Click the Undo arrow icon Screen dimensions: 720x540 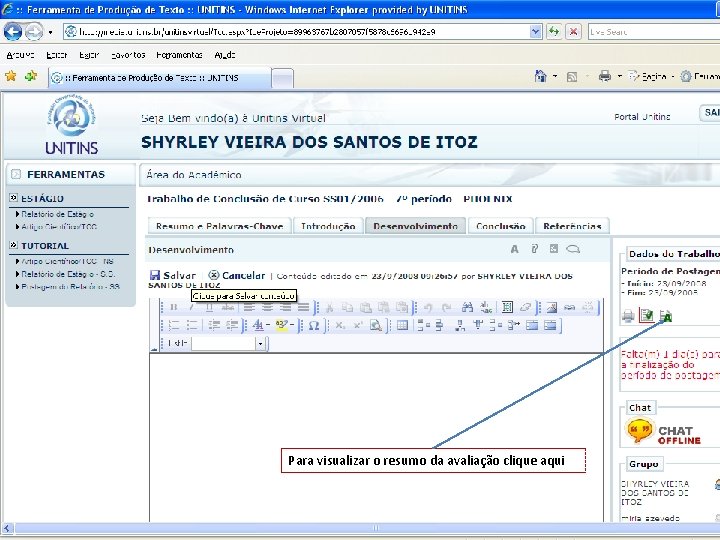pyautogui.click(x=428, y=307)
